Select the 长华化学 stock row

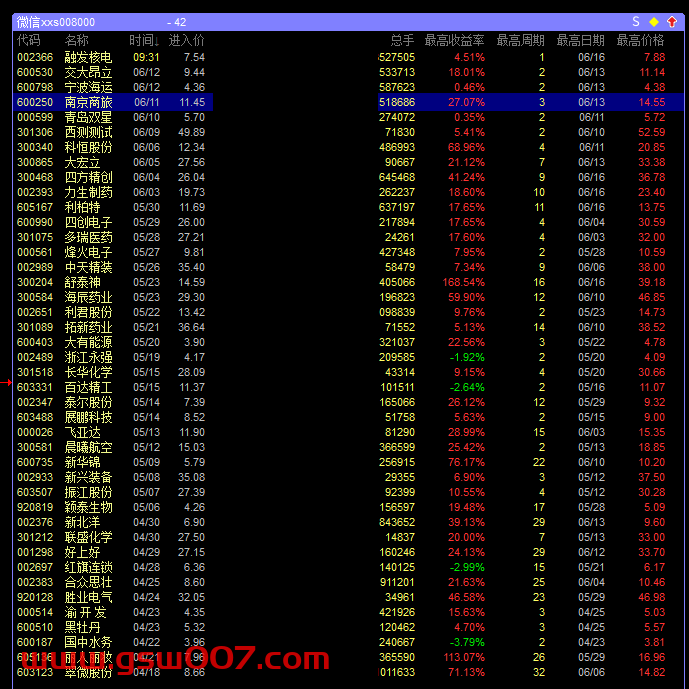point(348,372)
